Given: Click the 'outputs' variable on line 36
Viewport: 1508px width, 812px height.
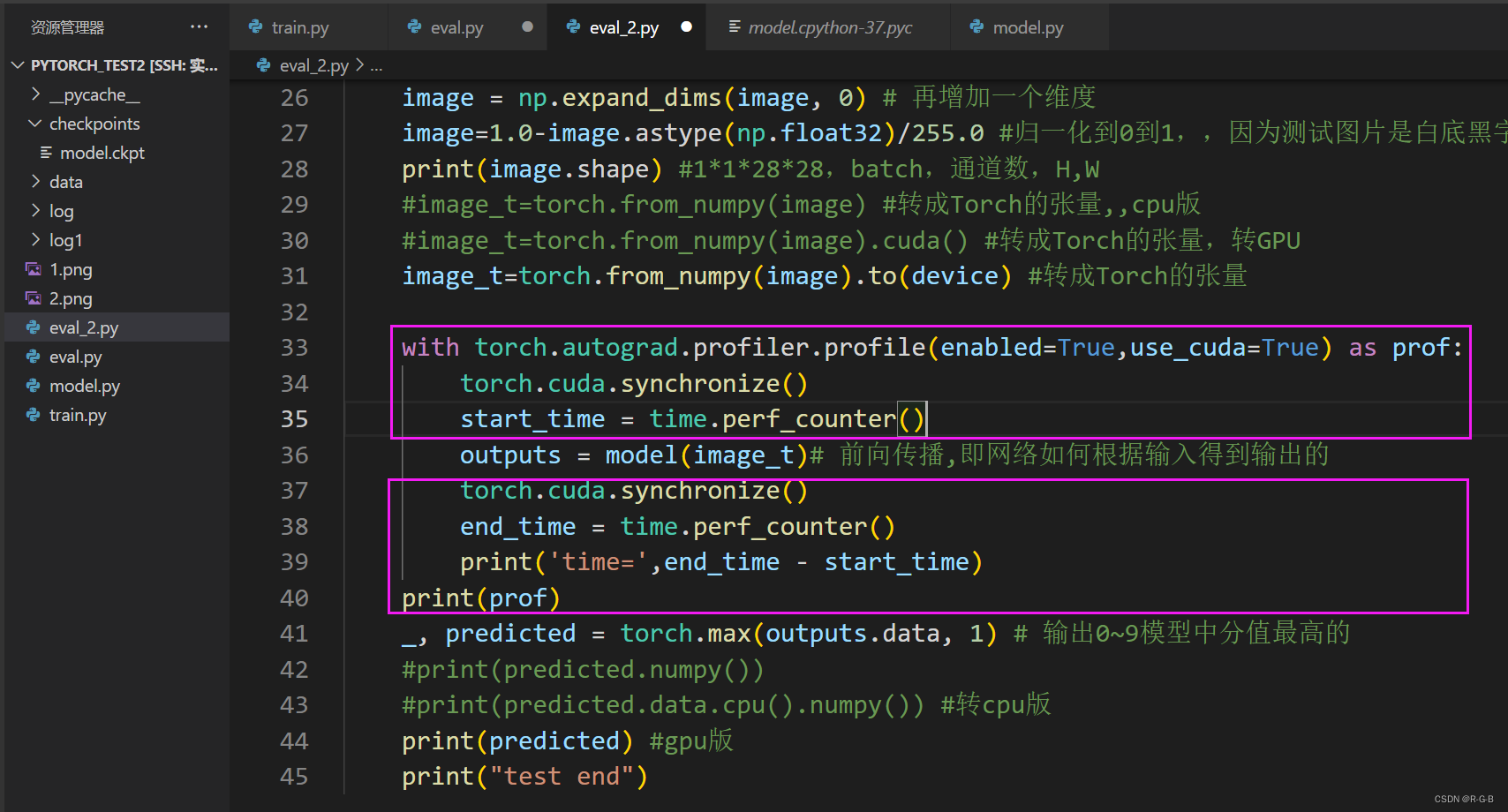Looking at the screenshot, I should (x=510, y=455).
